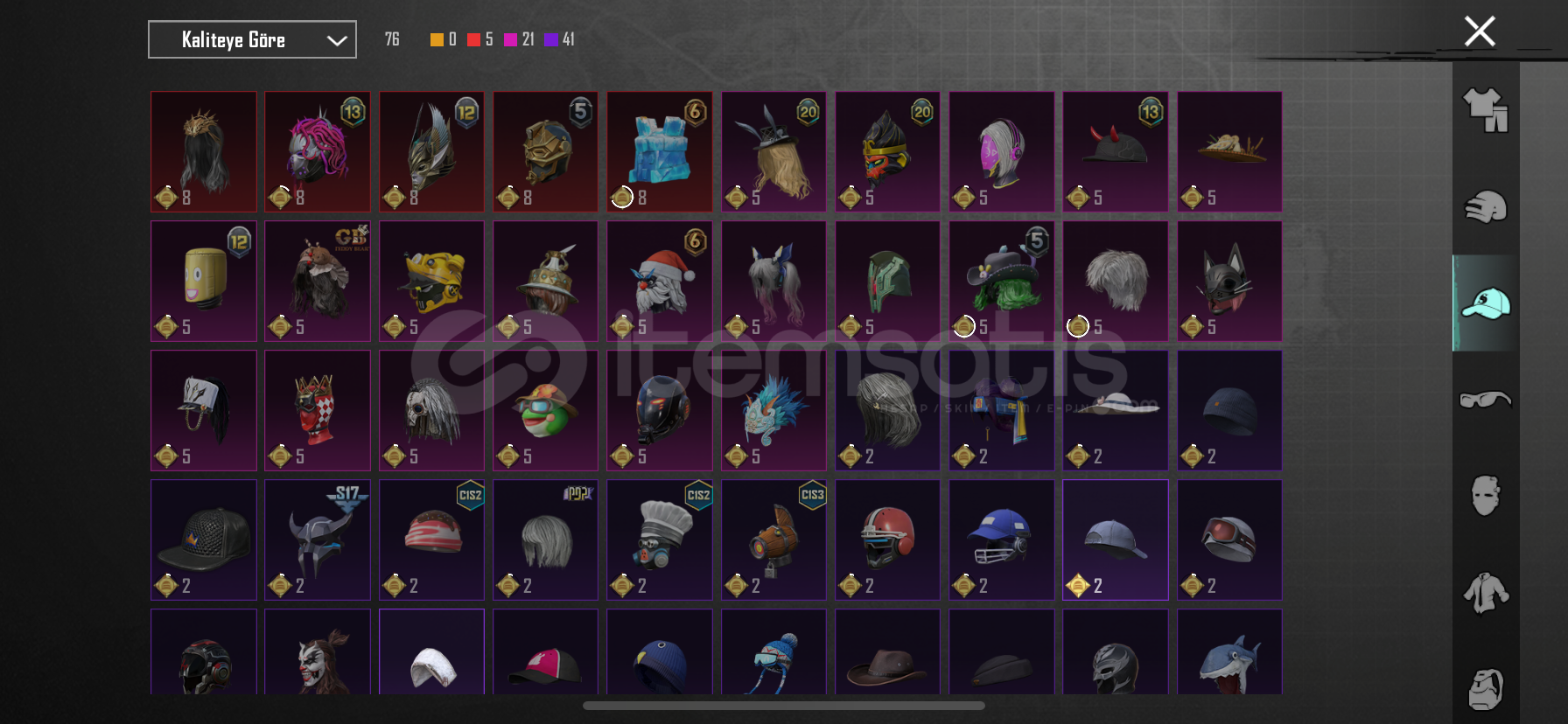This screenshot has width=1568, height=724.
Task: Close the inventory with the X
Action: pos(1480,31)
